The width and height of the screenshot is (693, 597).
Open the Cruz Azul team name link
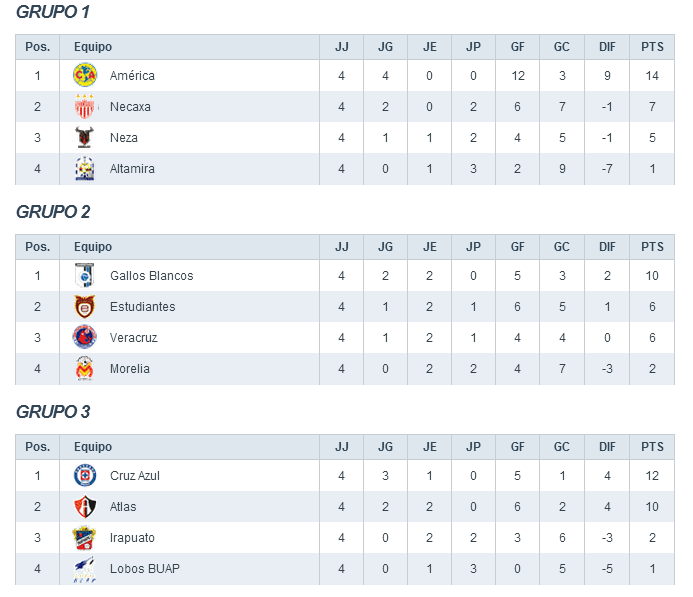(135, 476)
